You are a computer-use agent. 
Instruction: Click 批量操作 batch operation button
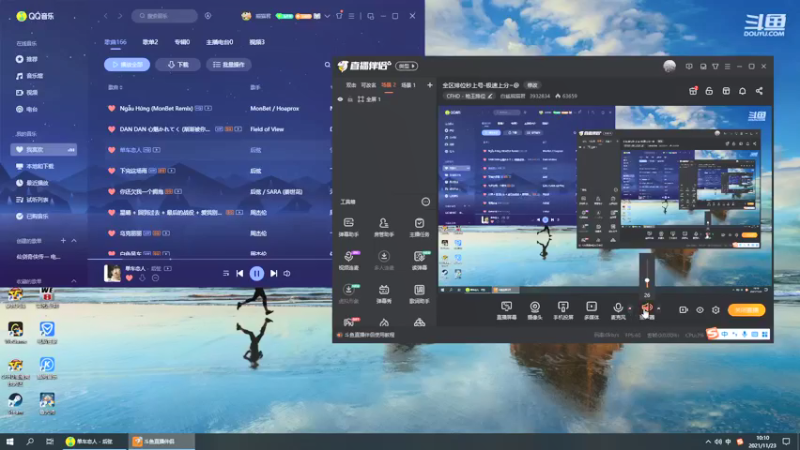coord(229,65)
